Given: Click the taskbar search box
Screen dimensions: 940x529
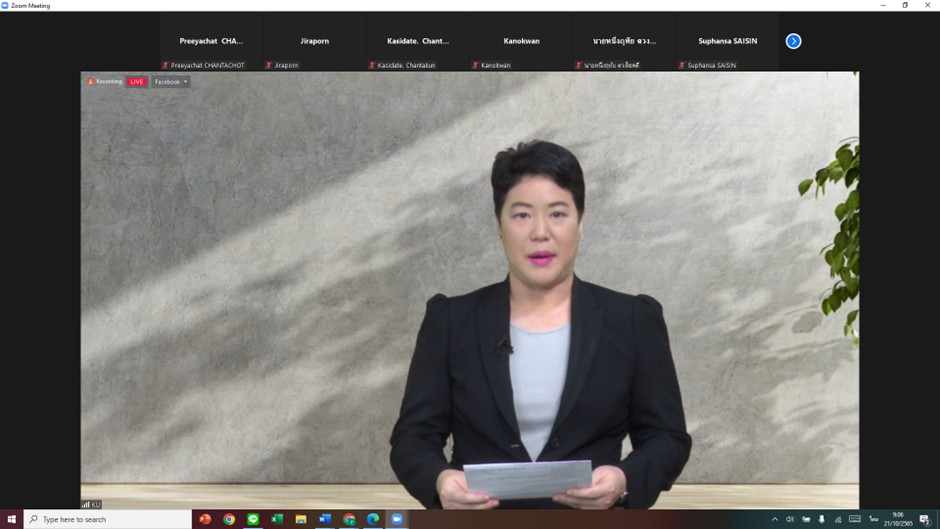Looking at the screenshot, I should [107, 519].
